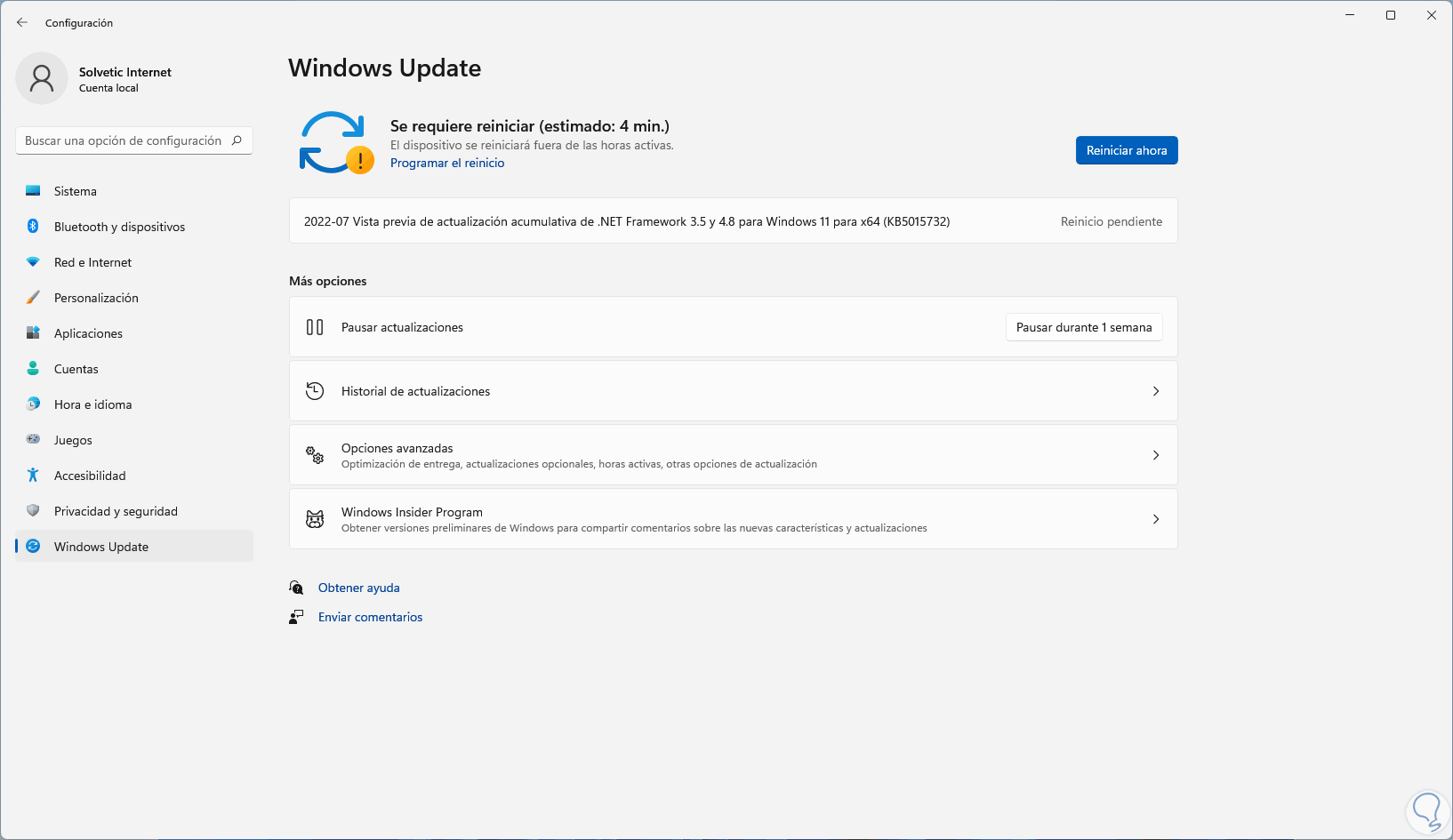Select the Juegos settings icon
1453x840 pixels.
tap(33, 439)
